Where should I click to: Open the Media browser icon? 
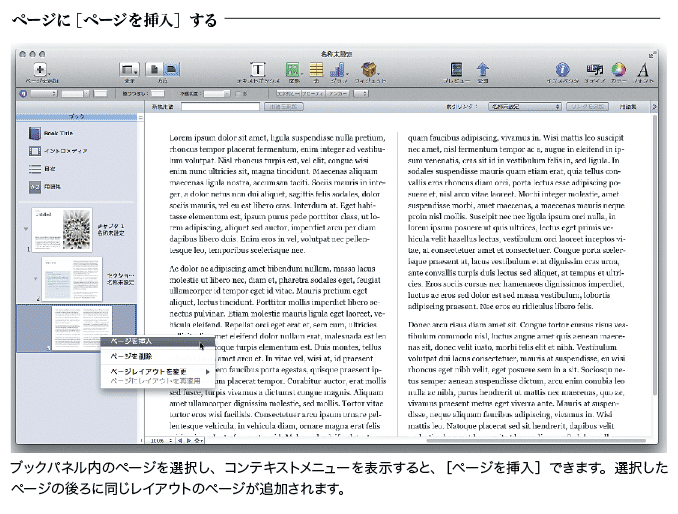click(x=595, y=69)
